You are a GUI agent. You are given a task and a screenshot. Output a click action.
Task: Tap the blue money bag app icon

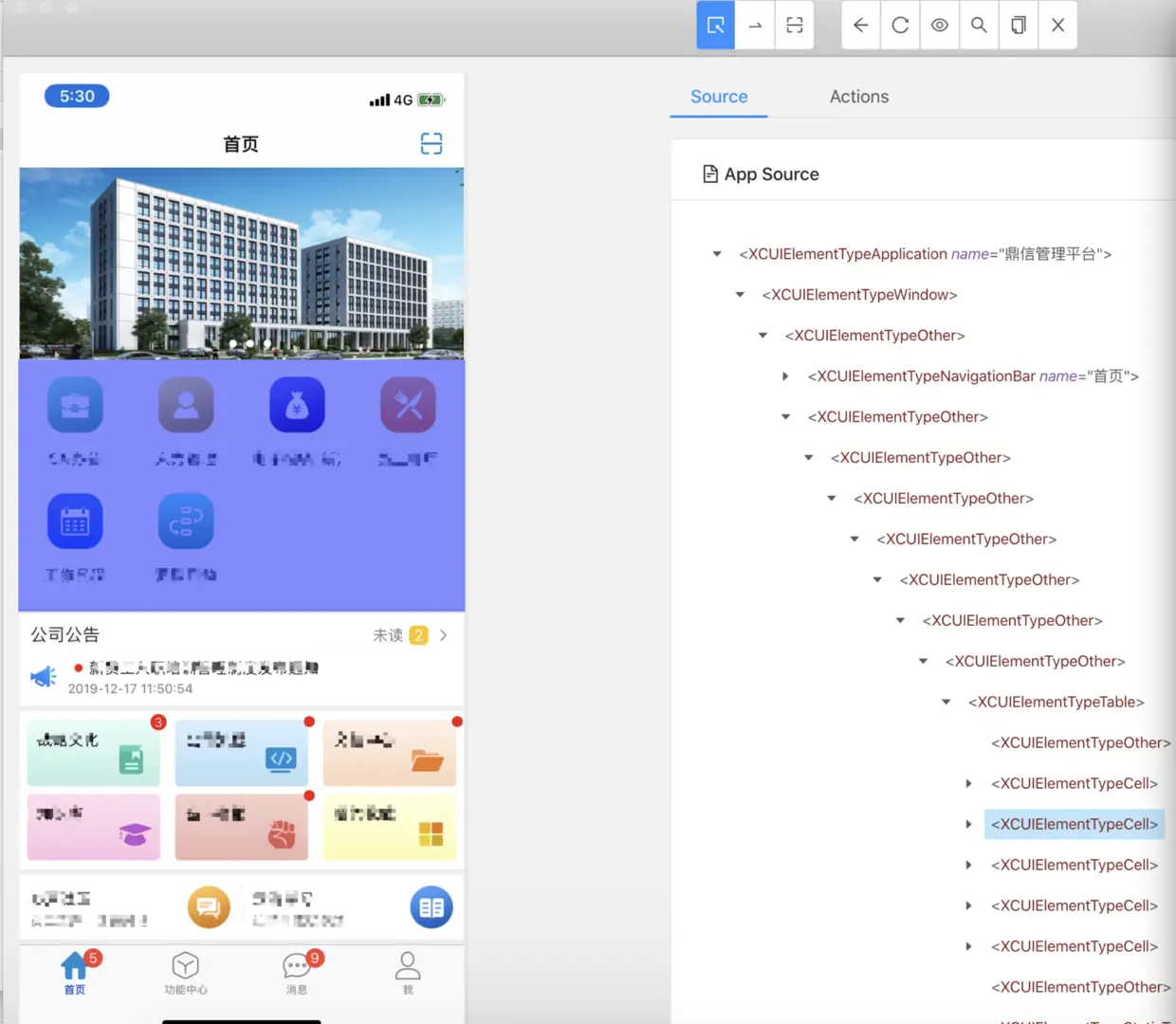tap(297, 405)
